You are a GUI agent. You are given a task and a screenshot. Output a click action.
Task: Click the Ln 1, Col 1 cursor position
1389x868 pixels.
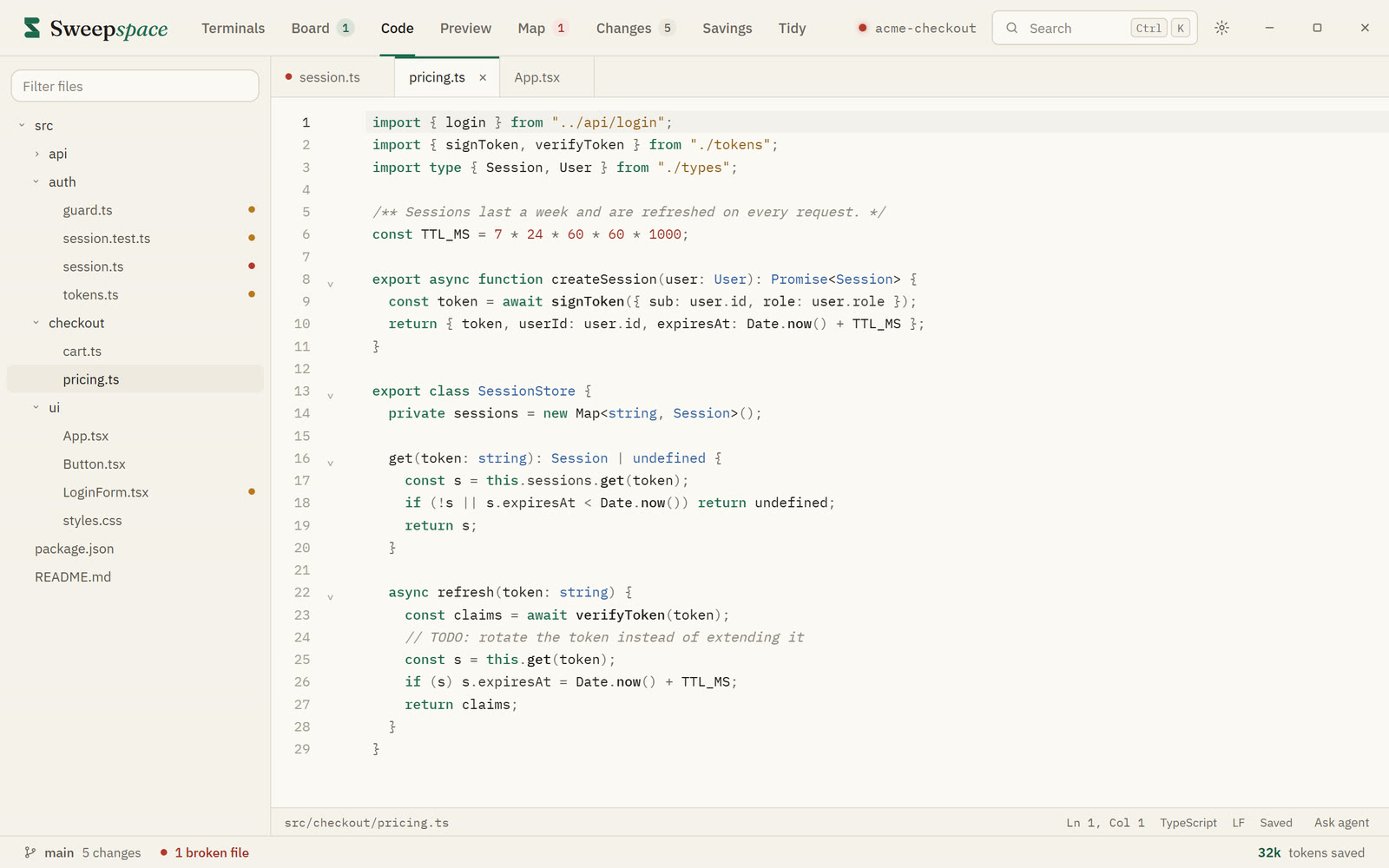1105,822
